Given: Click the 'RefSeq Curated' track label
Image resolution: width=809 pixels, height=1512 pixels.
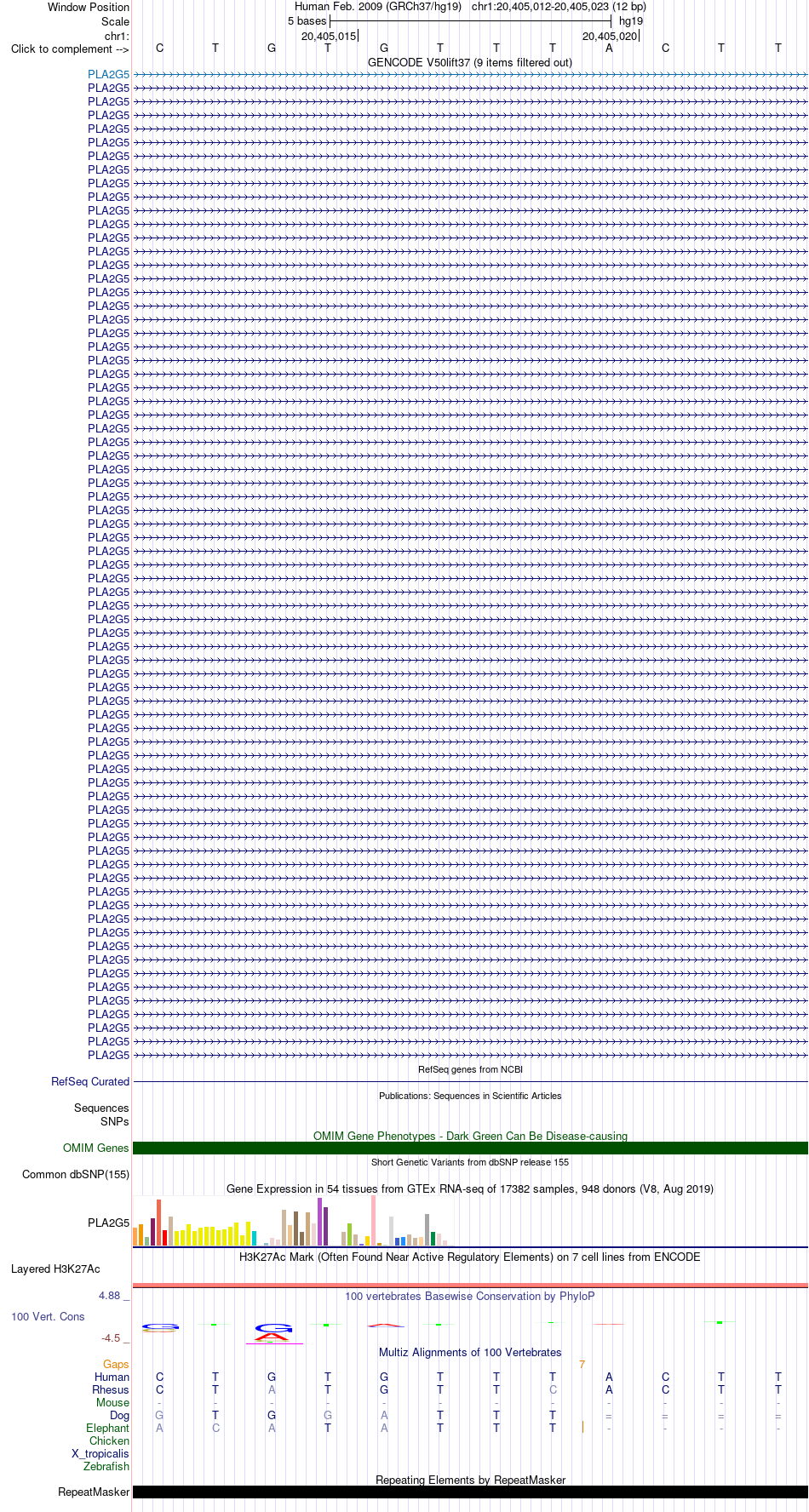Looking at the screenshot, I should (90, 1082).
